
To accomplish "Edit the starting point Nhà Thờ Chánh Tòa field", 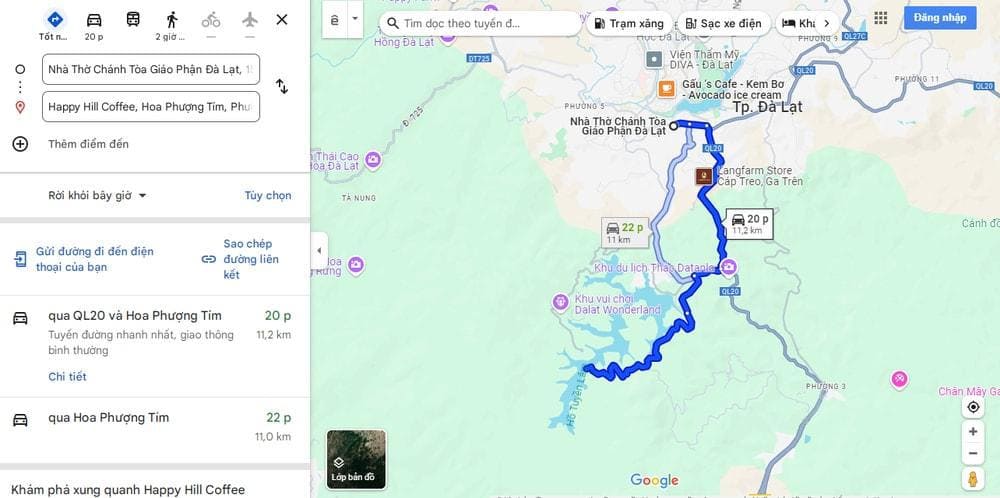I will tap(151, 70).
